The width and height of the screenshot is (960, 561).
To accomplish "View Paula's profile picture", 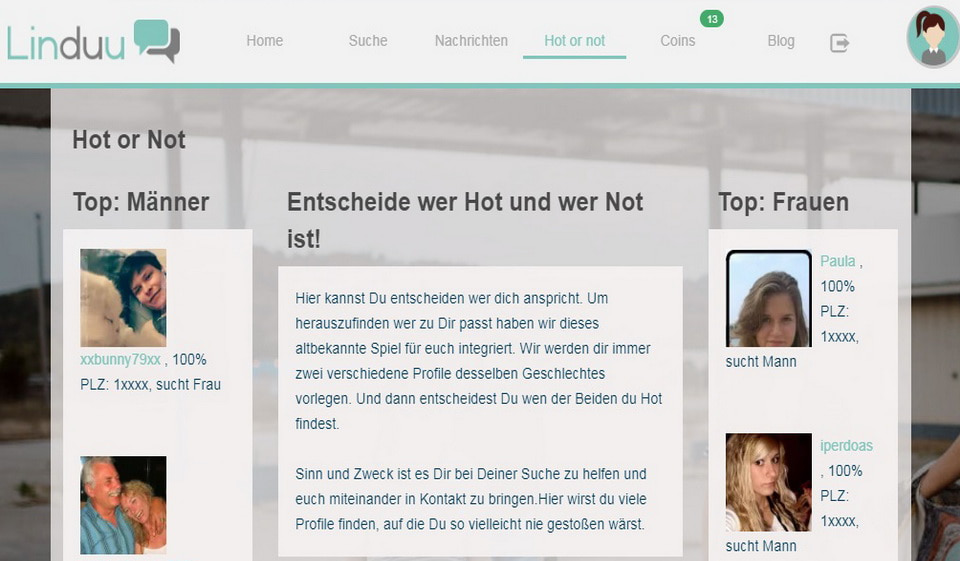I will click(x=768, y=299).
